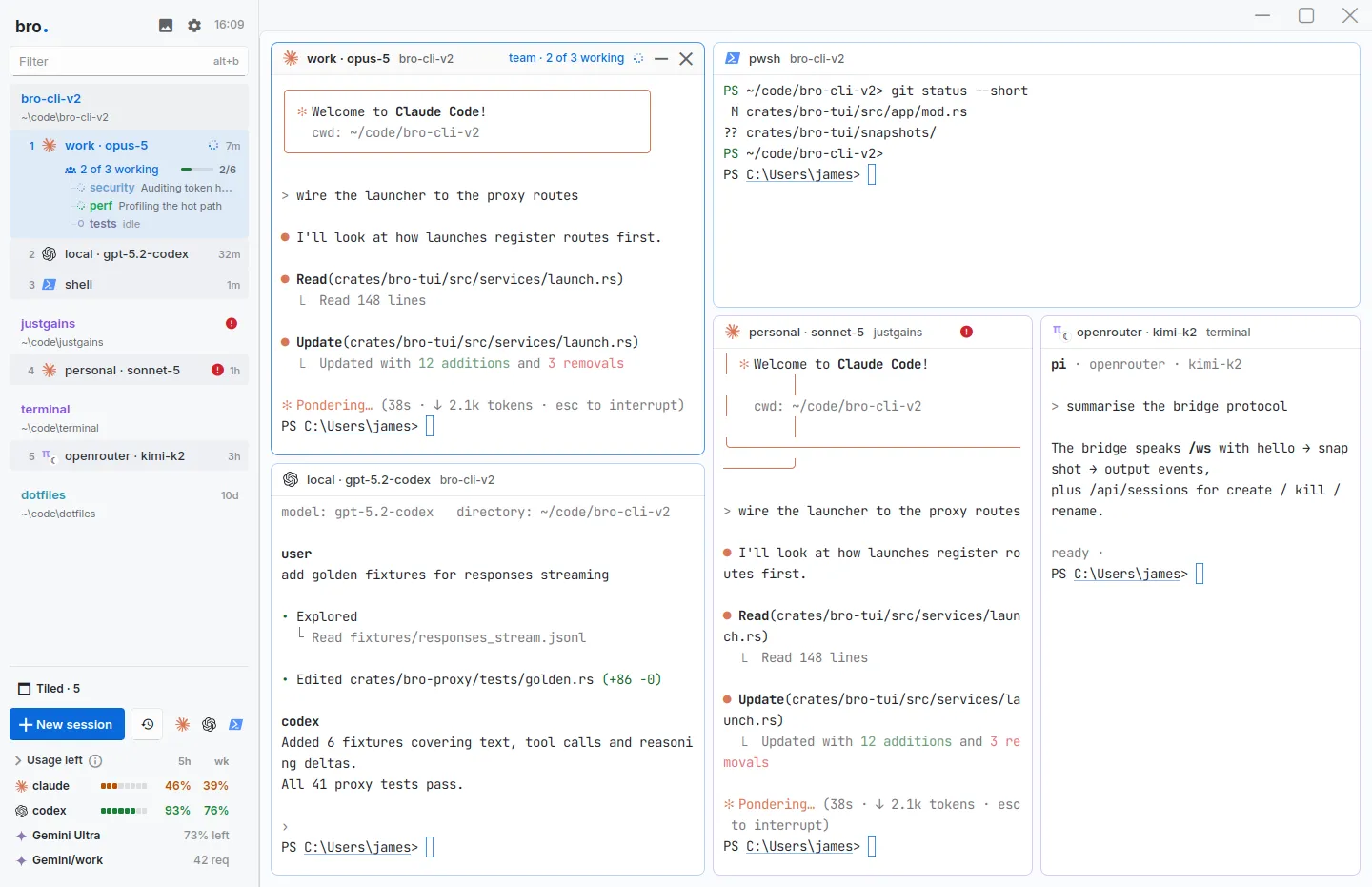
Task: Launch Claude from quick-launch icon beside history
Action: pos(183,724)
